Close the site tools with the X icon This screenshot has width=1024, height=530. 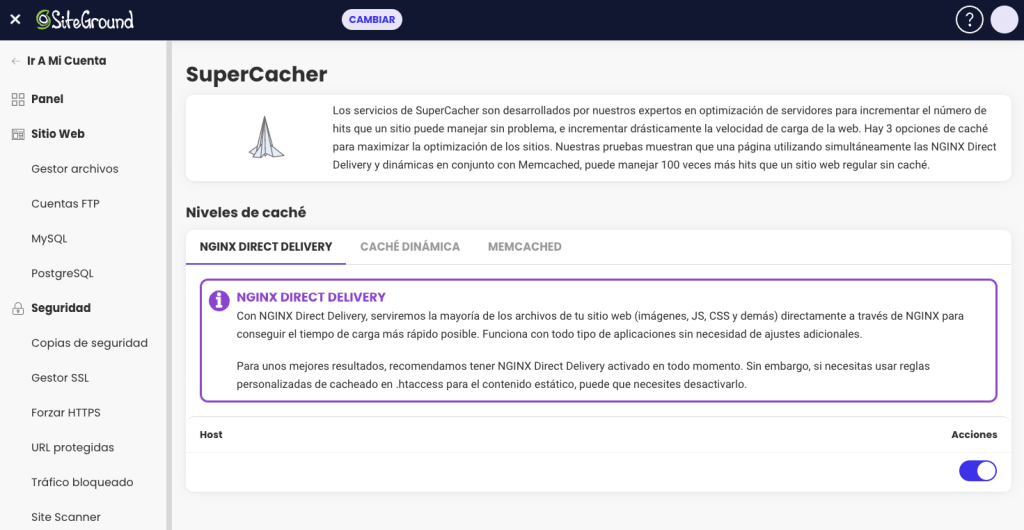[16, 20]
